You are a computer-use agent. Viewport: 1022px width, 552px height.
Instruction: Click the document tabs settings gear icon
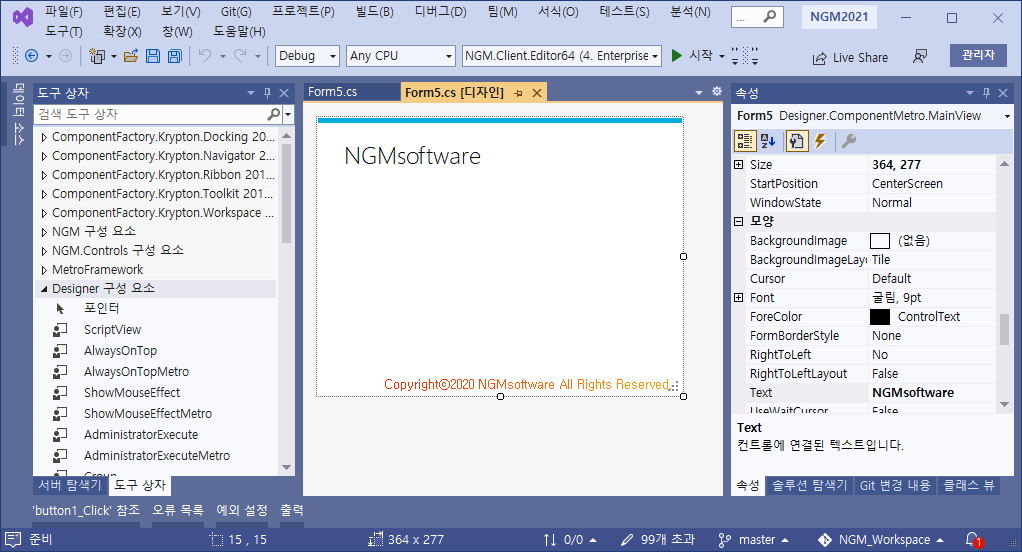717,92
